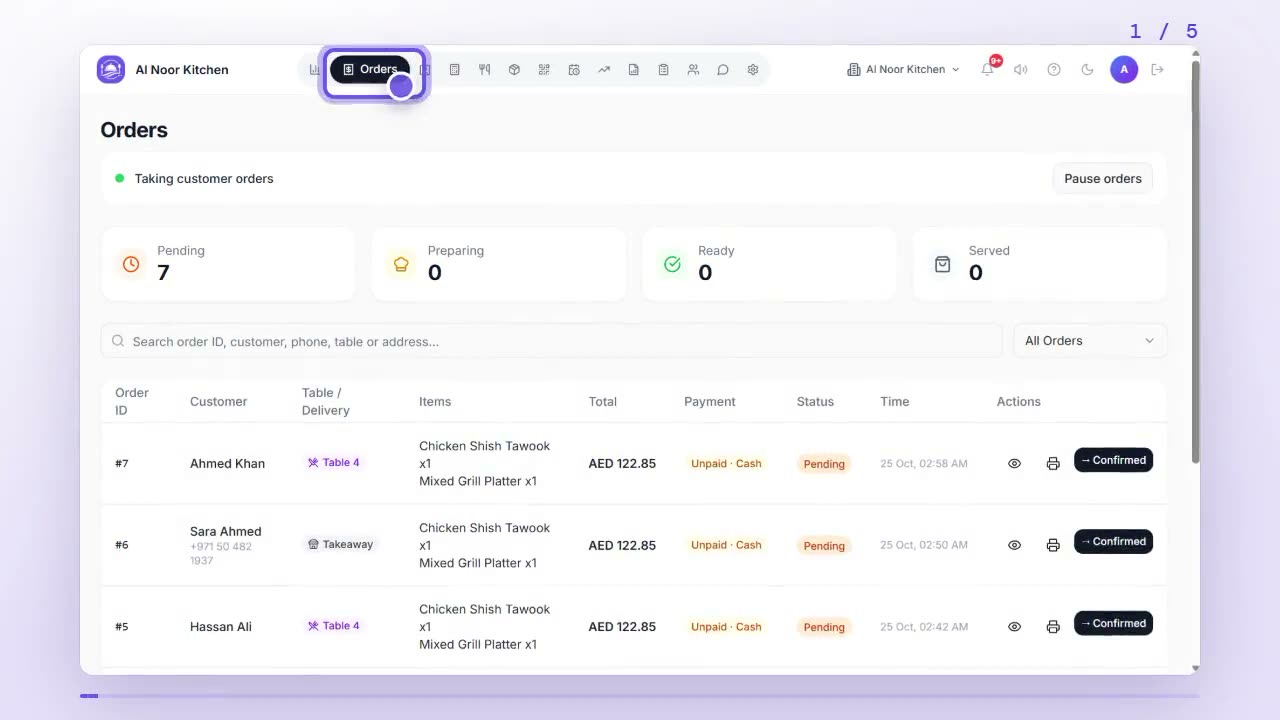Open the help question-mark icon

pos(1054,70)
